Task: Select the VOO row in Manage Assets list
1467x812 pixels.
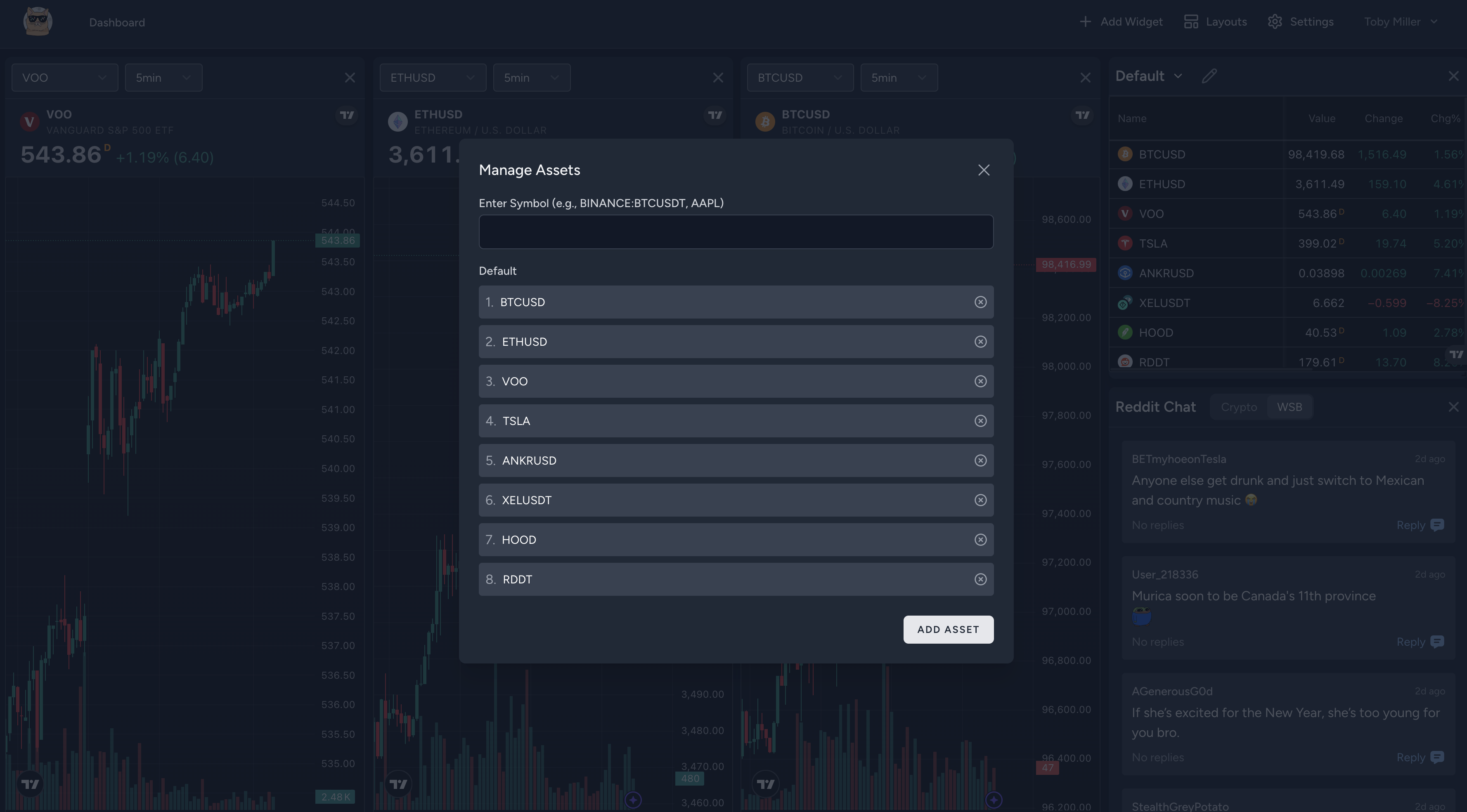Action: click(736, 381)
